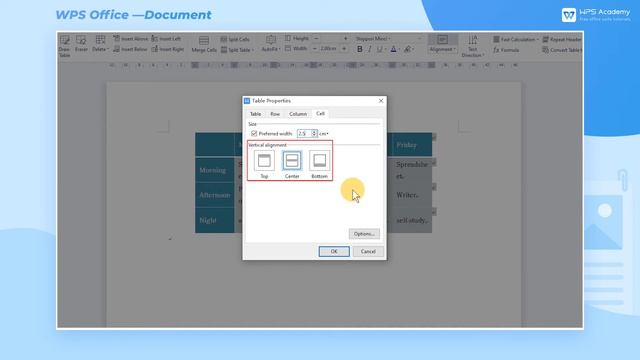Click the font color icon
The image size is (640, 360).
click(x=393, y=49)
